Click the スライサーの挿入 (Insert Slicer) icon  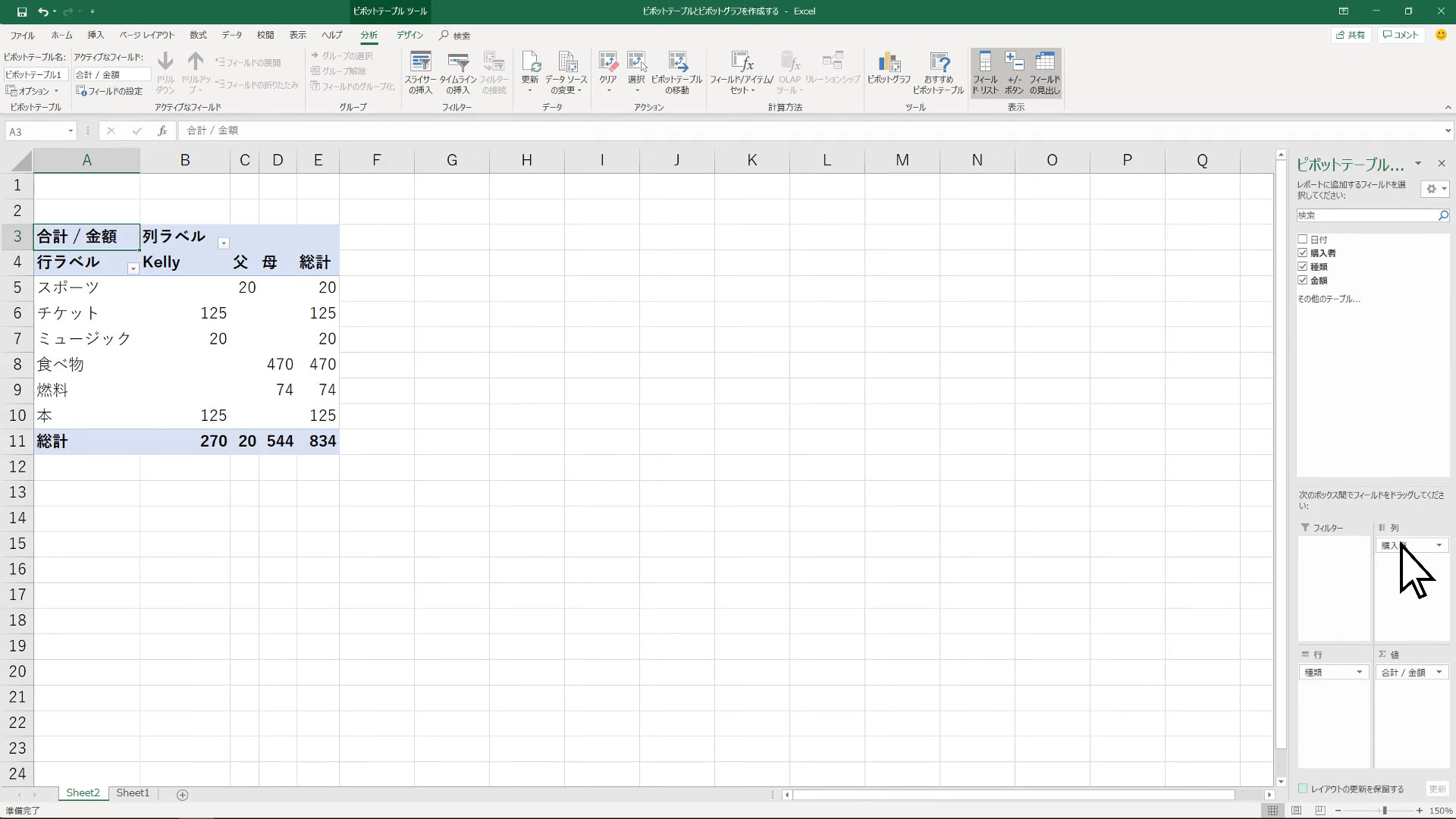pyautogui.click(x=420, y=73)
